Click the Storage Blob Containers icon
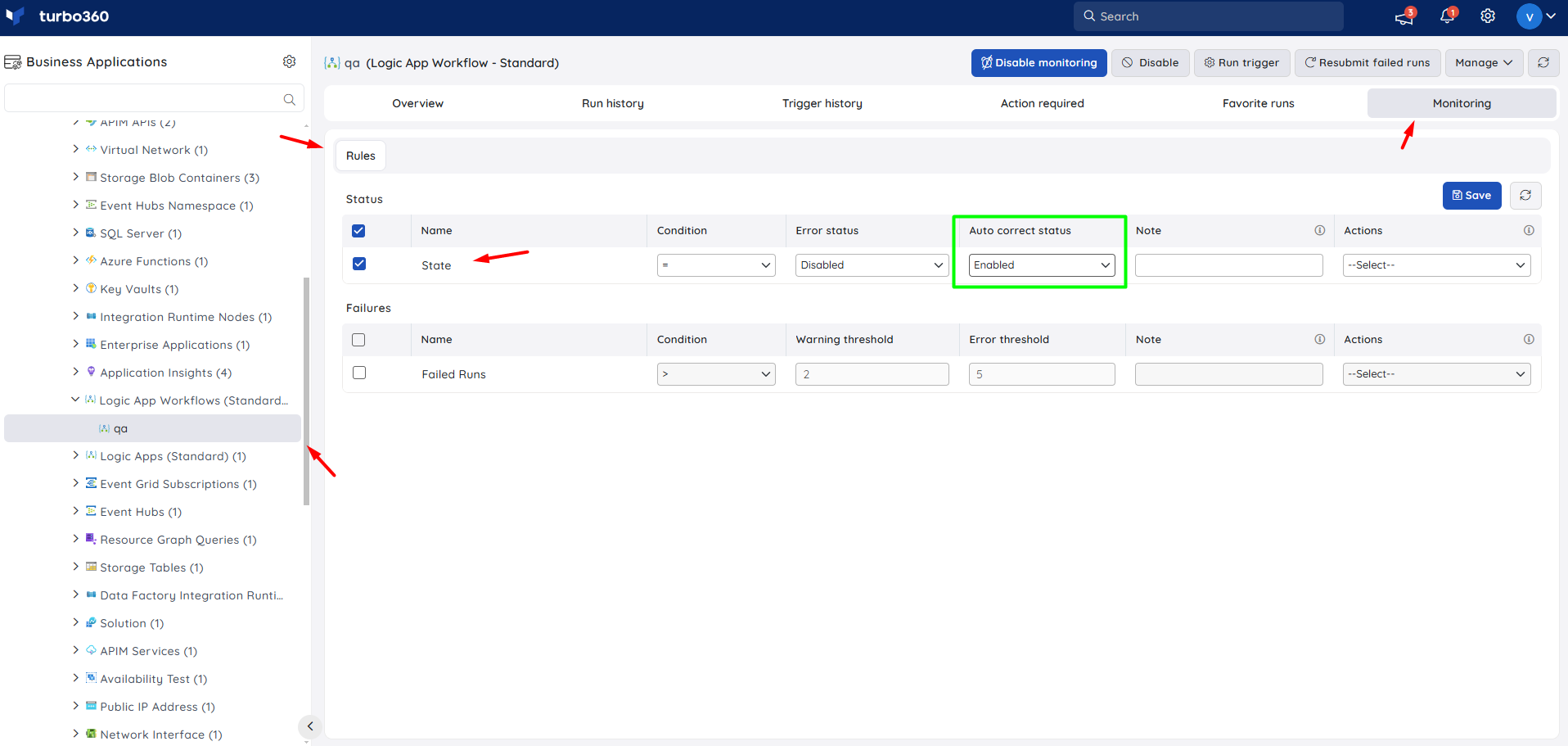Screen dimensions: 1568x746 (x=91, y=177)
